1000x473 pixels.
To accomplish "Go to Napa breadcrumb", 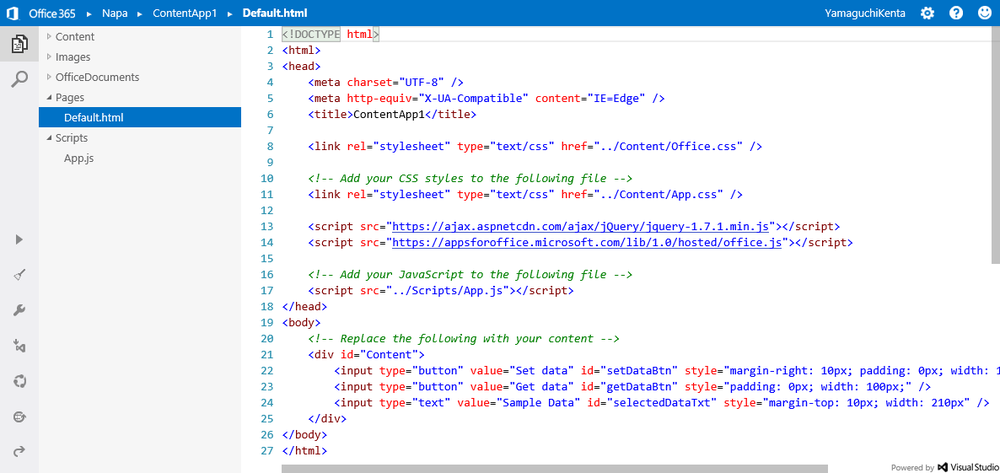I will [x=114, y=13].
